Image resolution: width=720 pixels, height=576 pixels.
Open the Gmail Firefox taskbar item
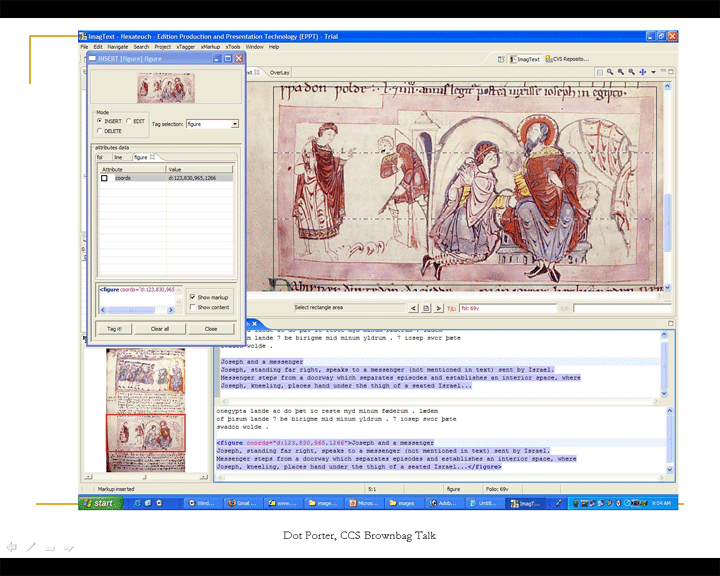[x=243, y=503]
